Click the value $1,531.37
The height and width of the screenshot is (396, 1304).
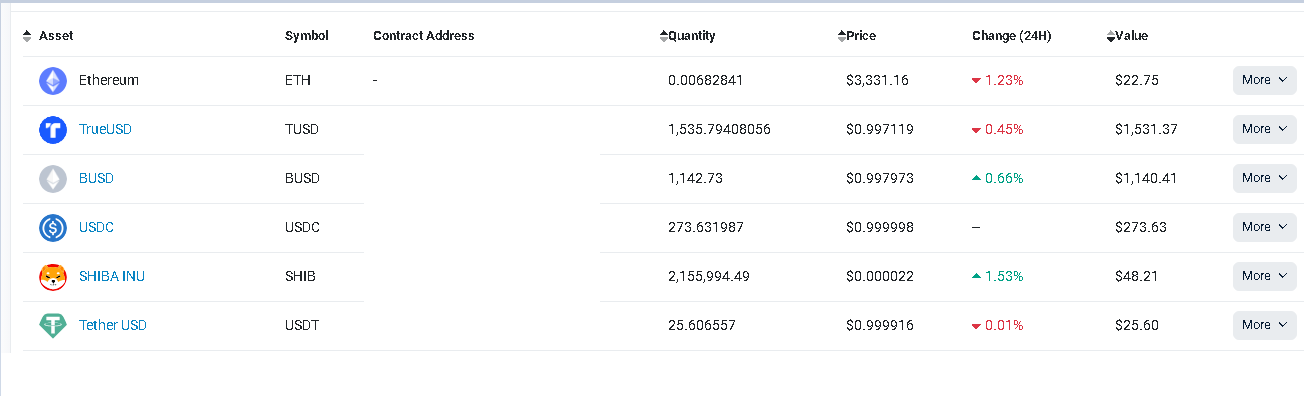tap(1146, 129)
